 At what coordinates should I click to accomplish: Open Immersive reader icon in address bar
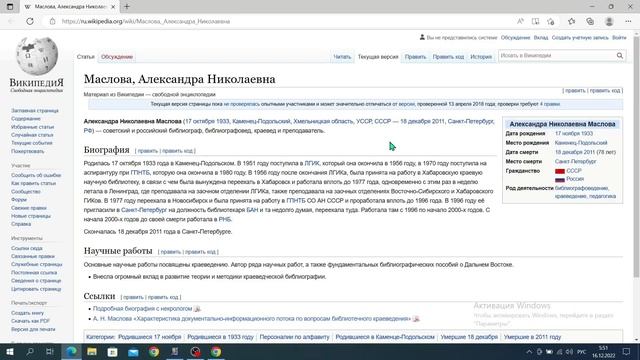tap(535, 21)
